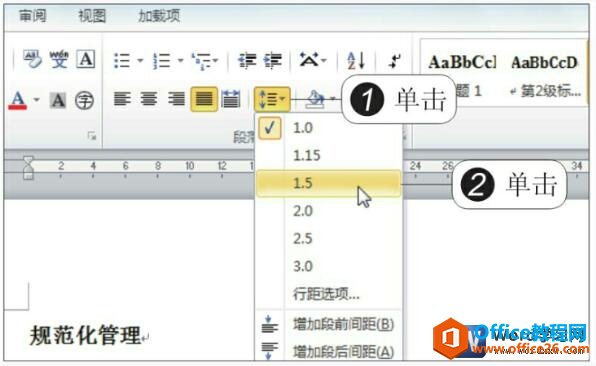Click in the 规范化管理 heading text
This screenshot has height=366, width=596.
coord(85,336)
